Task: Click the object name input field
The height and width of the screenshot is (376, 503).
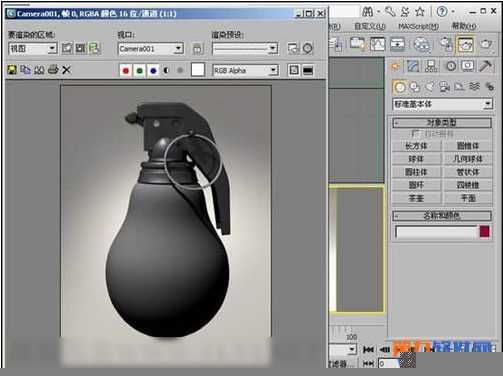Action: click(436, 232)
